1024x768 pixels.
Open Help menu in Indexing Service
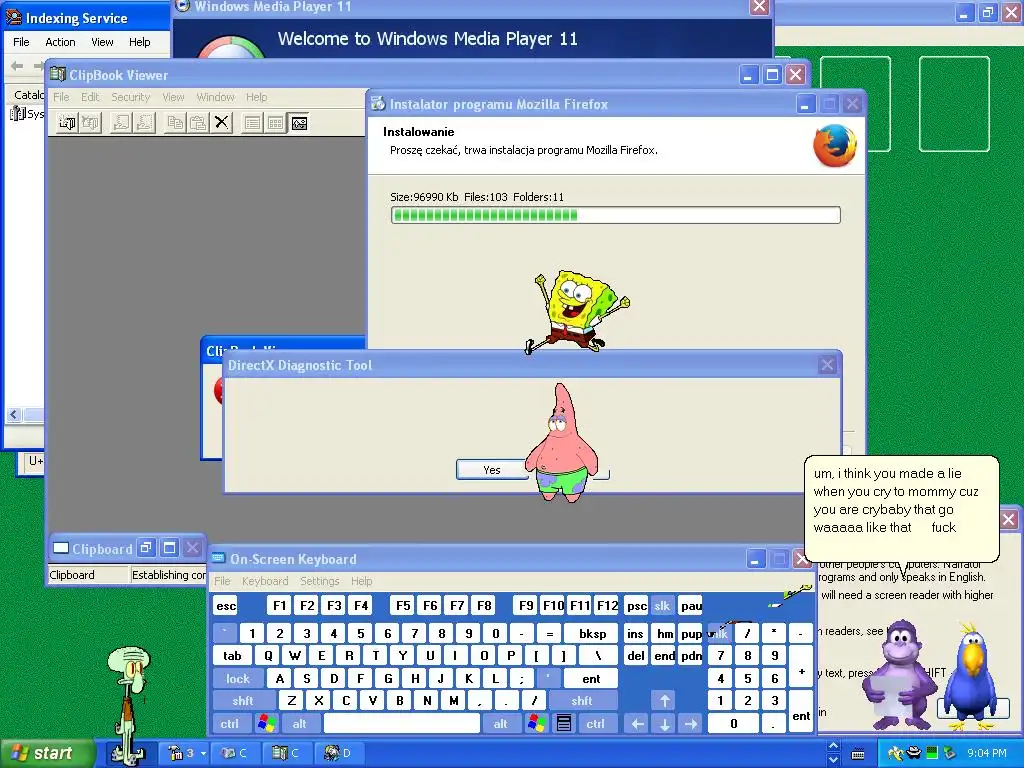point(139,42)
